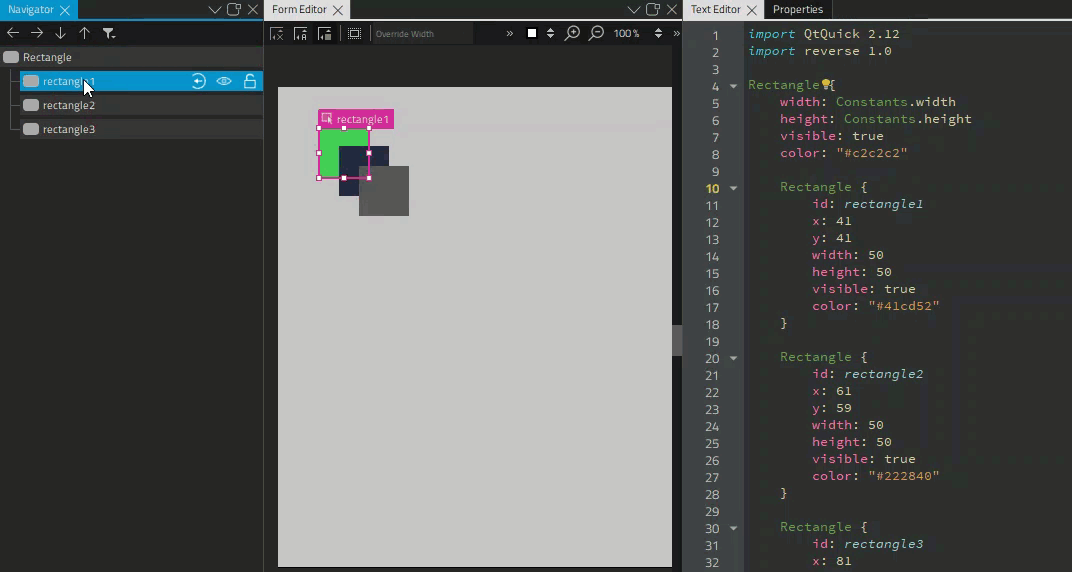Select rectangle2 in the Navigator tree

click(69, 105)
